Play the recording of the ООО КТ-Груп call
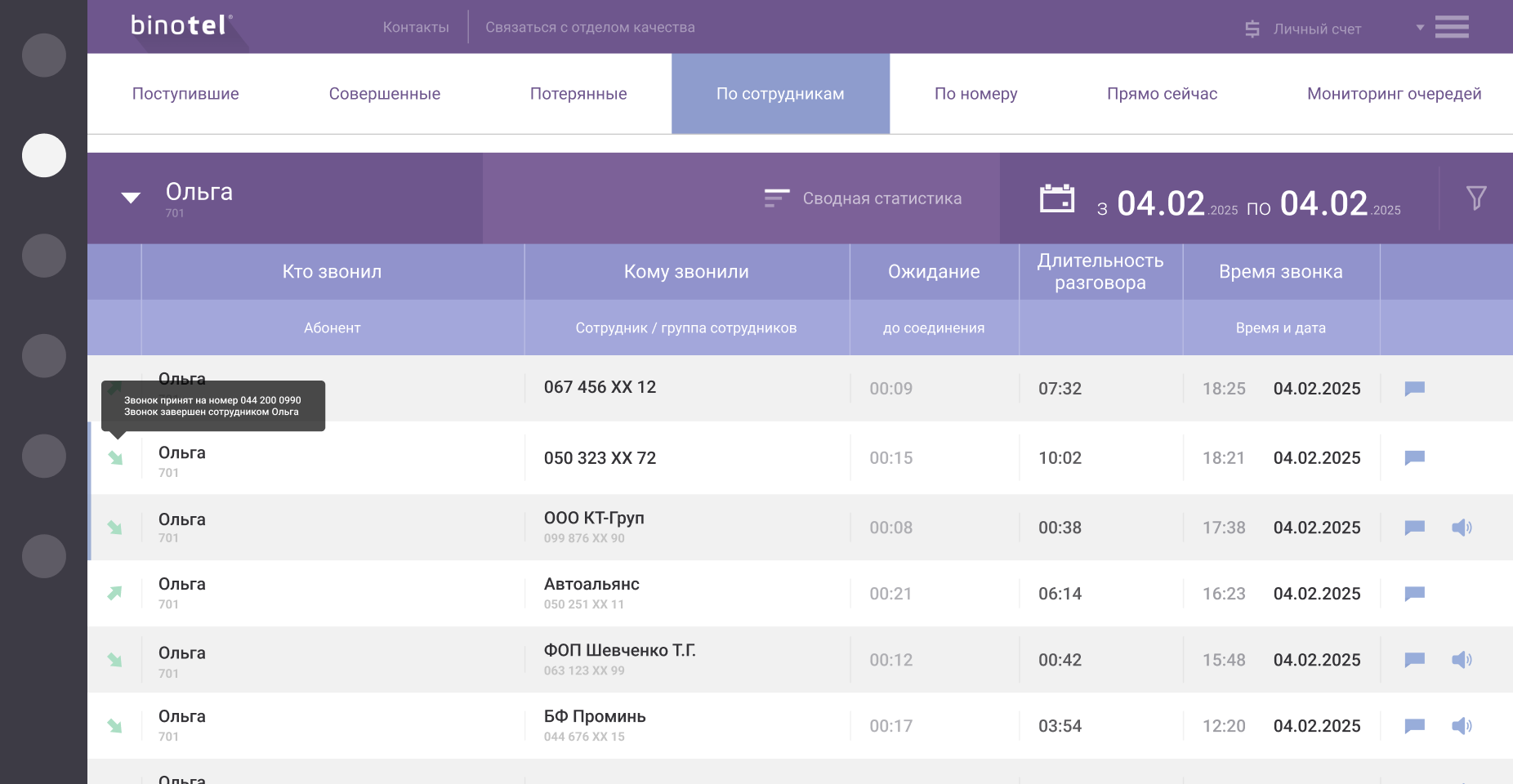The image size is (1513, 784). (1462, 528)
